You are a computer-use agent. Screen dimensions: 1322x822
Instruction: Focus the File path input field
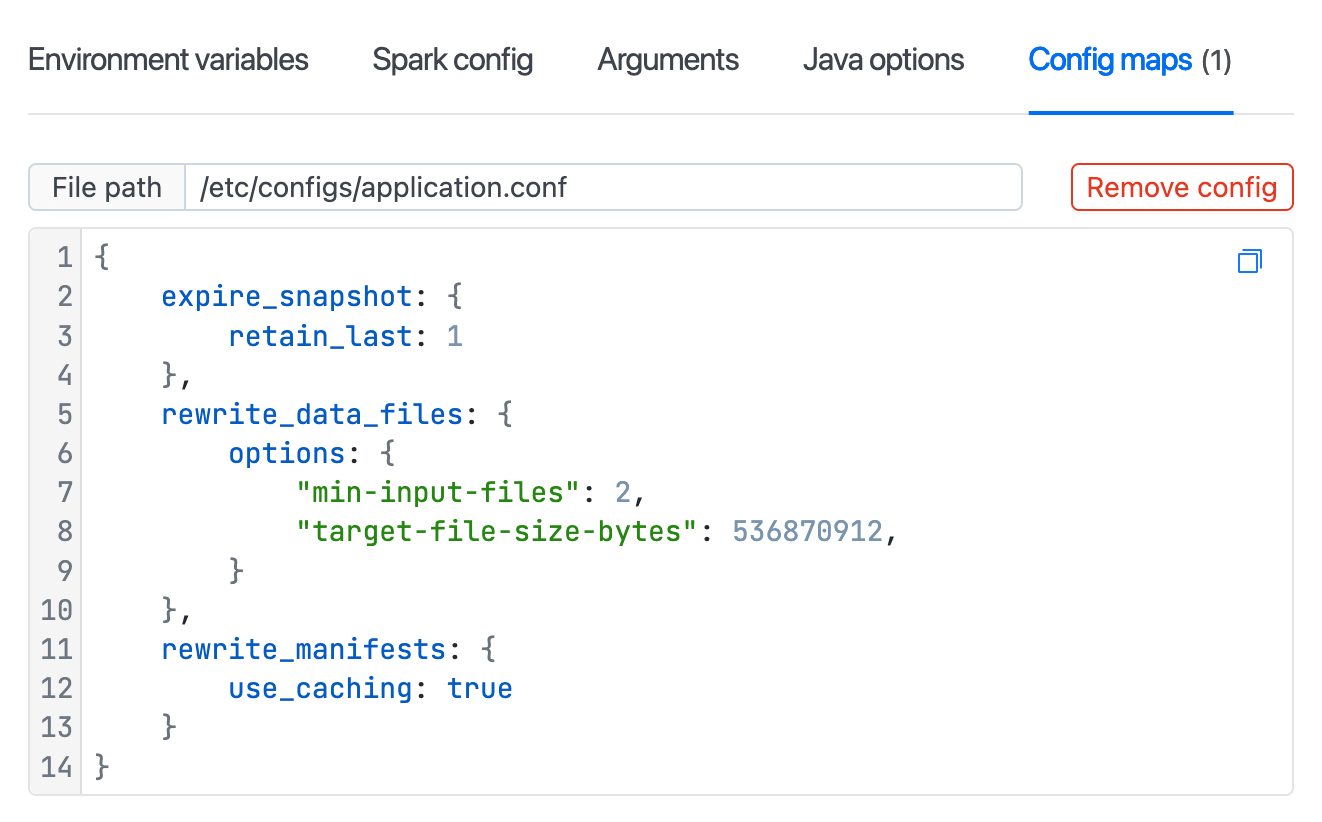coord(603,188)
